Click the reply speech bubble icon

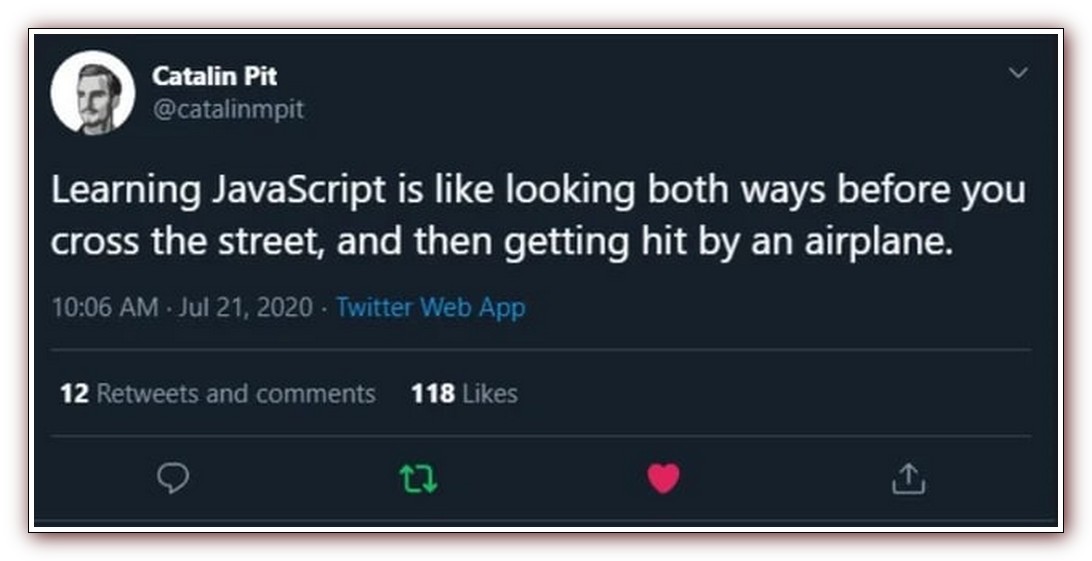(x=173, y=480)
